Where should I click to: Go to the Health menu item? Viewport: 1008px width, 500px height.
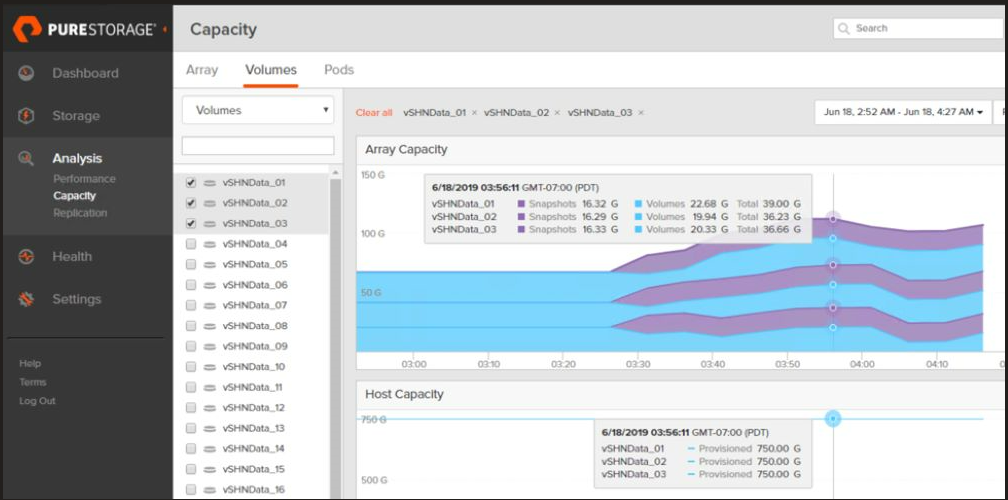point(72,256)
